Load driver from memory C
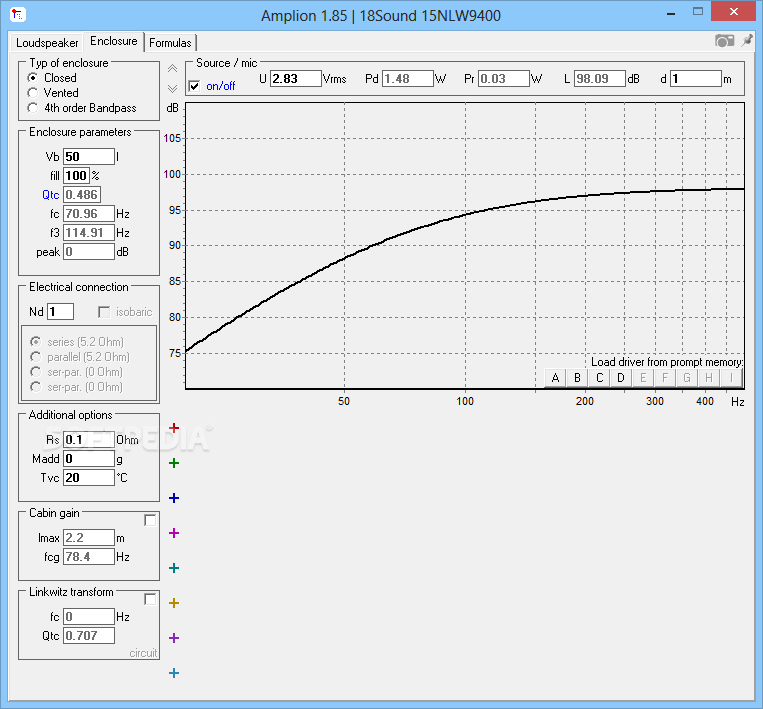The image size is (763, 709). 600,378
